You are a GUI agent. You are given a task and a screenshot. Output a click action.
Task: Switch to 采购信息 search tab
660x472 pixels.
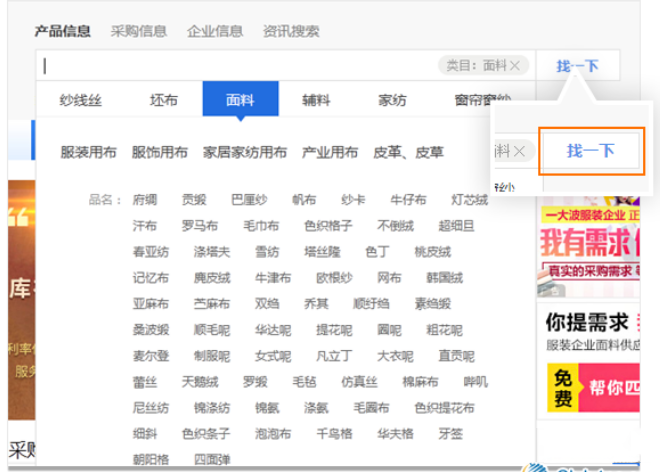(139, 31)
